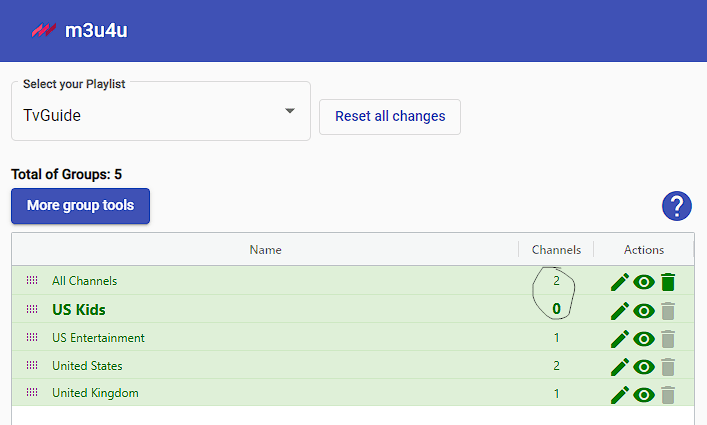This screenshot has width=707, height=425.
Task: Toggle visibility of All Channels group
Action: coord(644,283)
